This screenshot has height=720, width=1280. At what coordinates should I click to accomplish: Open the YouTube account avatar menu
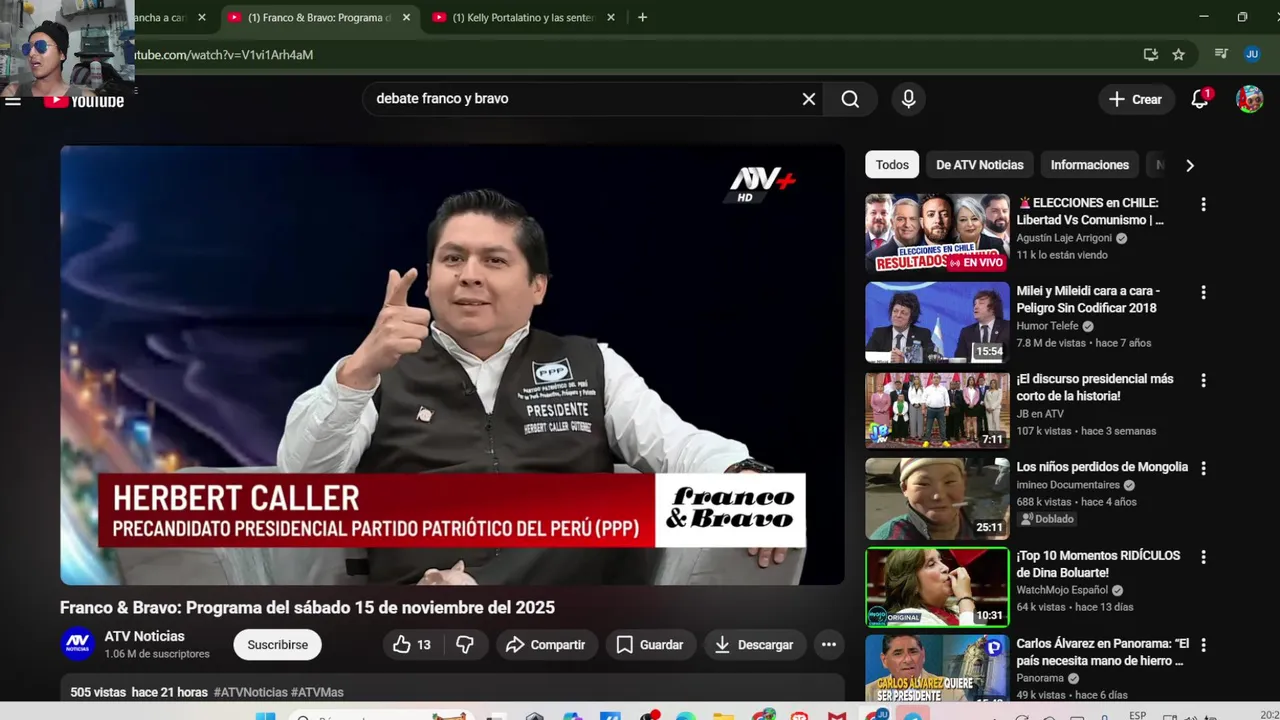pos(1249,99)
